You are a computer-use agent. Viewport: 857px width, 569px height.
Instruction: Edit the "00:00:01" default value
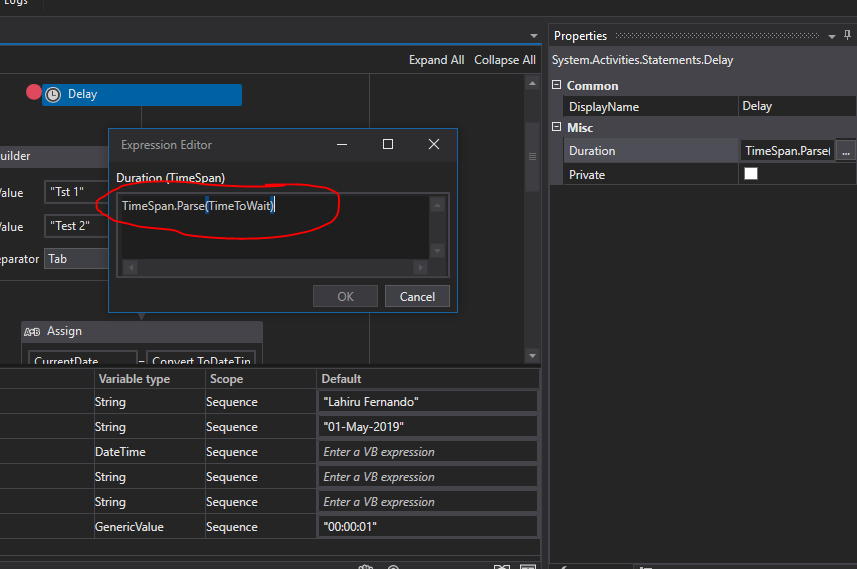(427, 527)
